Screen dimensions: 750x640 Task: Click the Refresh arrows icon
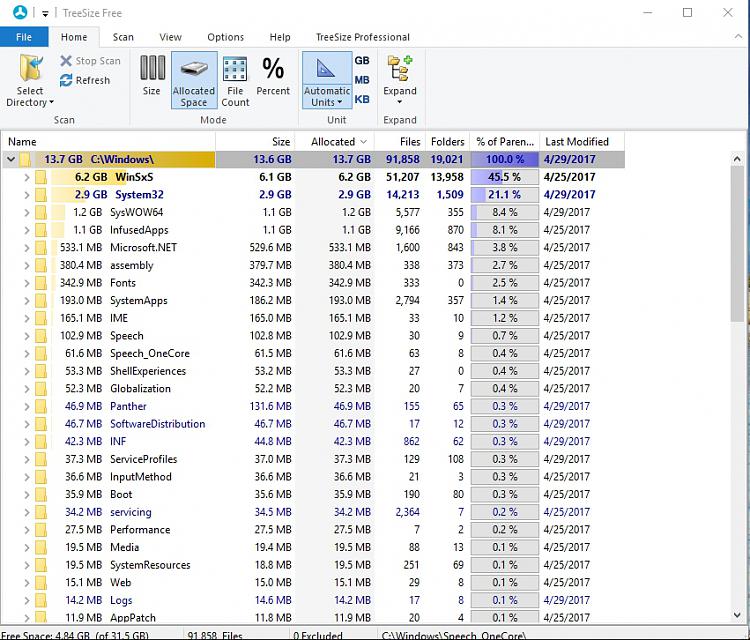coord(66,80)
